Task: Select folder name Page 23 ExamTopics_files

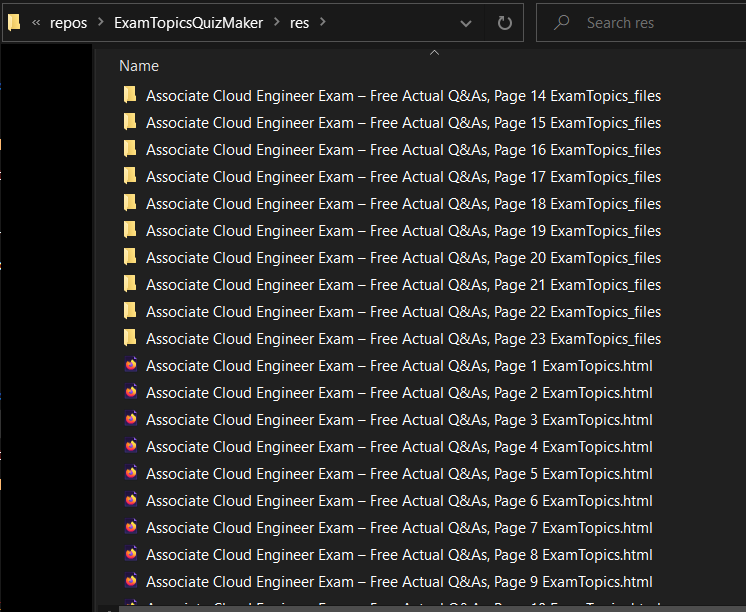Action: [x=403, y=339]
